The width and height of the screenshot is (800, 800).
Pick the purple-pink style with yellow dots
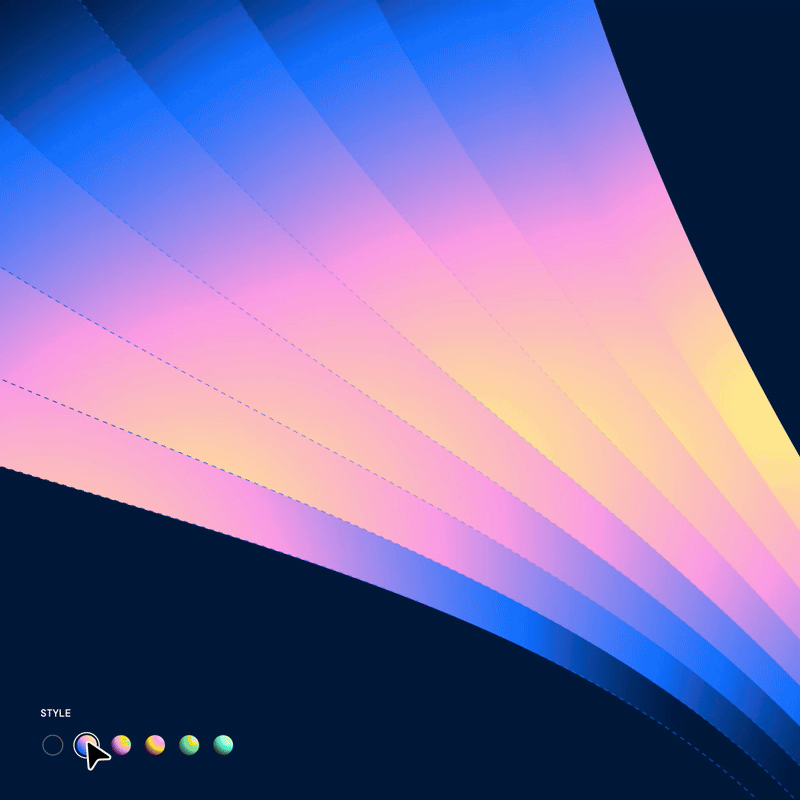[x=121, y=745]
